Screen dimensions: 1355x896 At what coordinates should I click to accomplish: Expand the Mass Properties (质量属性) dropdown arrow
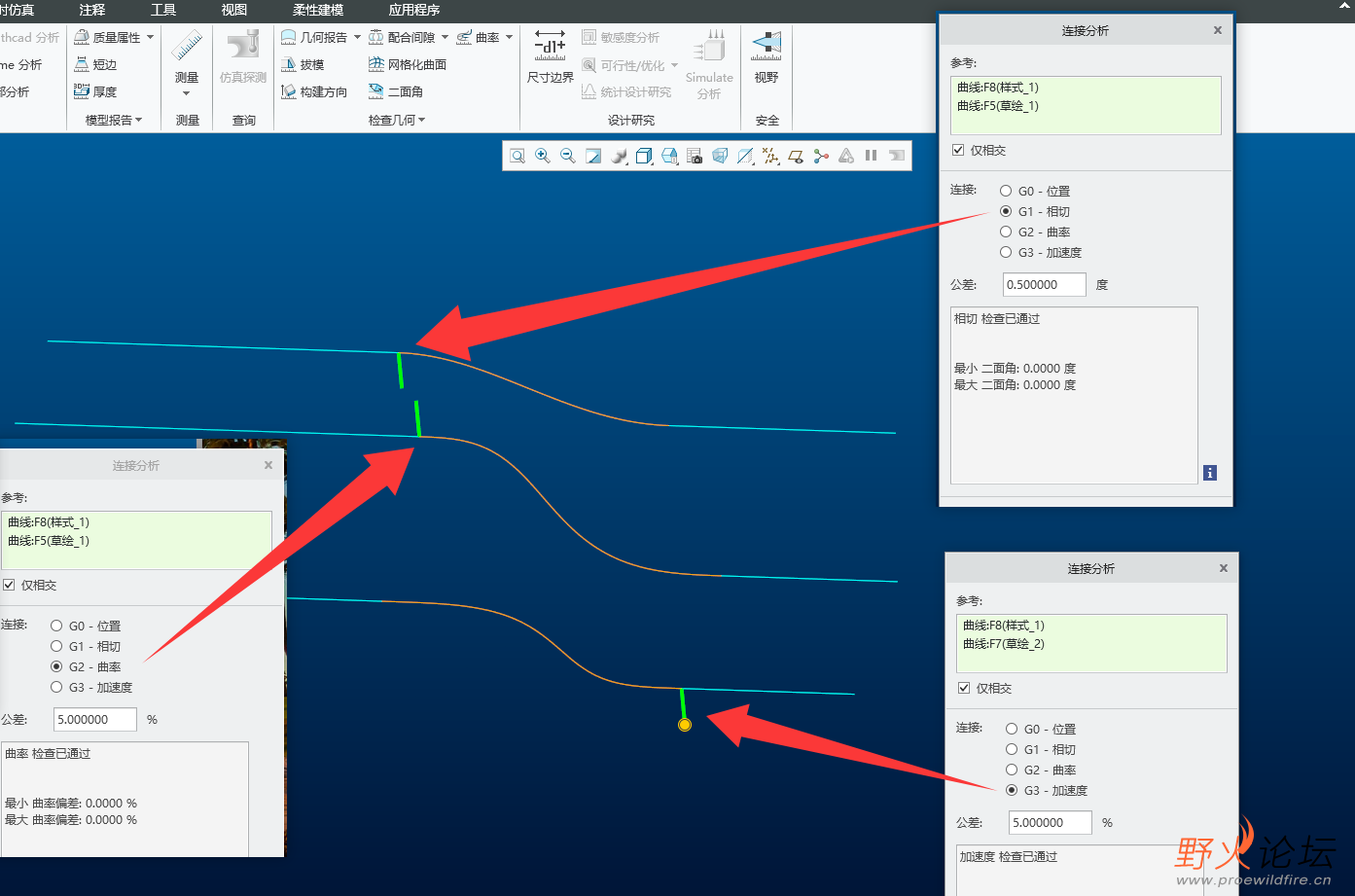pos(151,37)
